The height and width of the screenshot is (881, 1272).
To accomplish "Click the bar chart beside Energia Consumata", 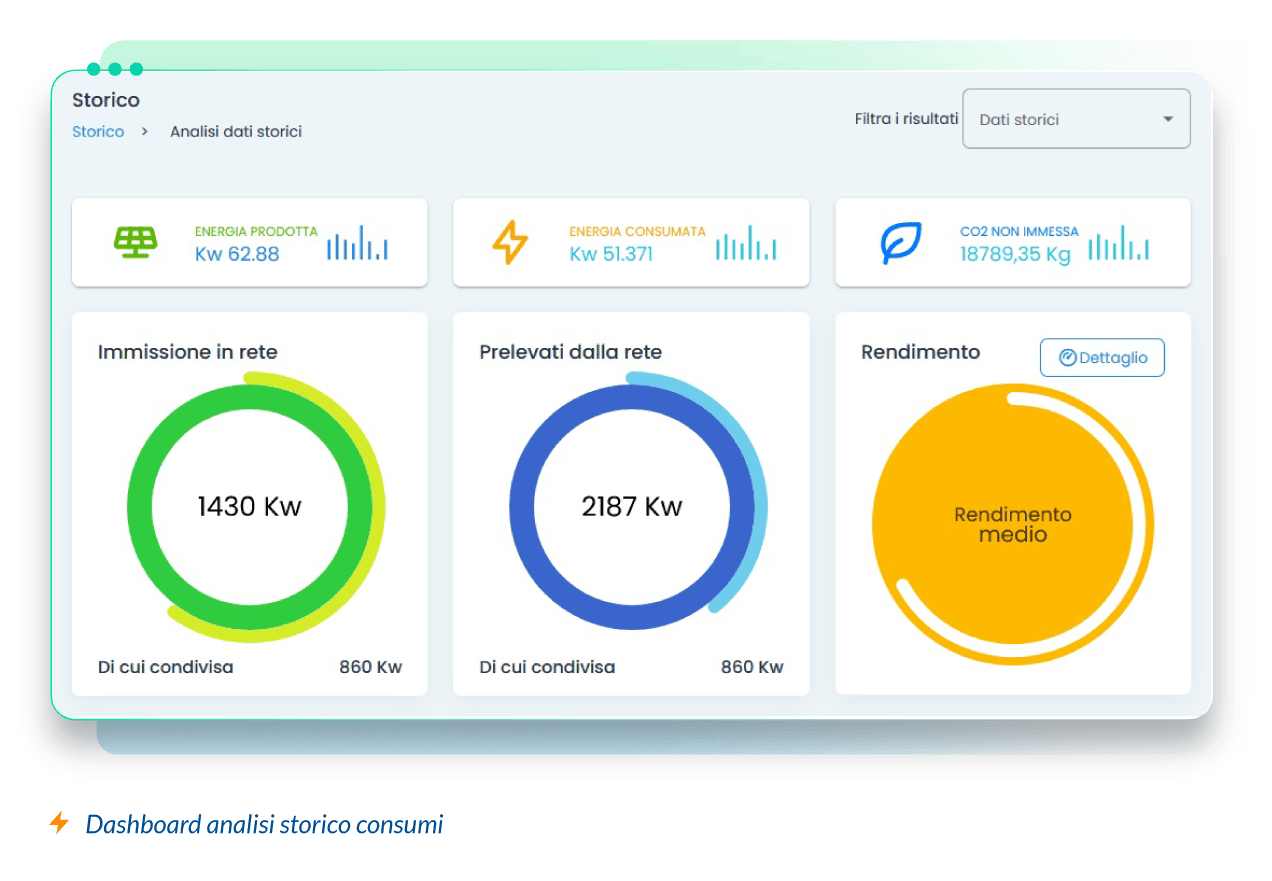I will [745, 243].
